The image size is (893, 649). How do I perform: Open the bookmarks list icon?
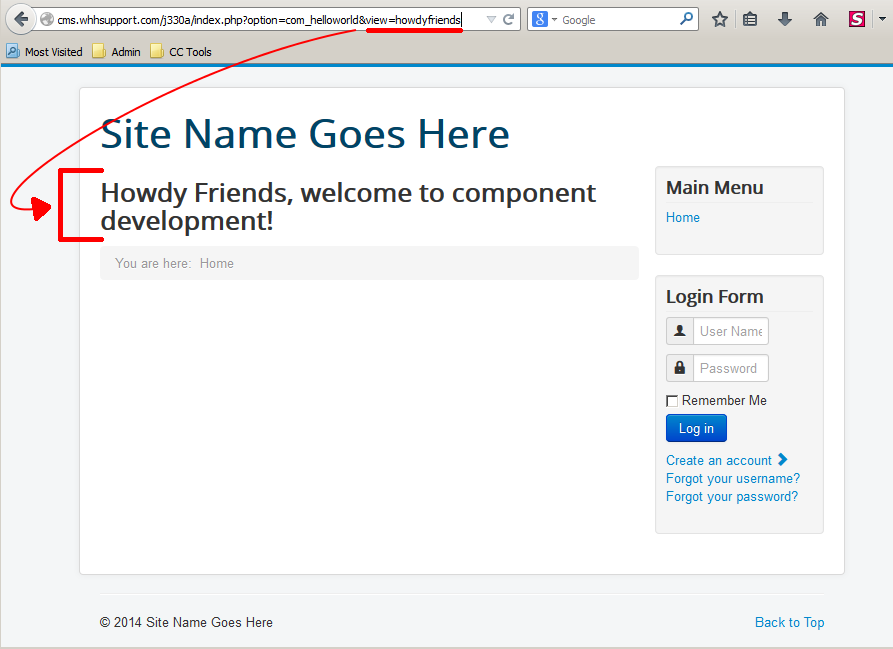coord(750,19)
